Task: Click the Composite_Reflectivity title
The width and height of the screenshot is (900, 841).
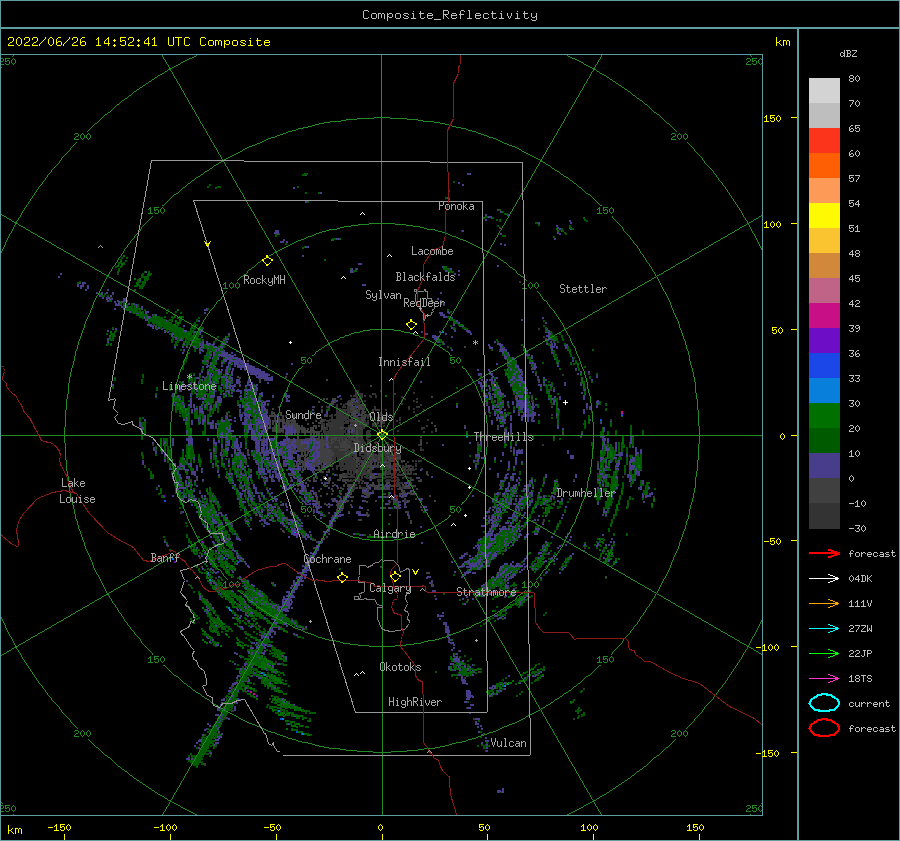Action: [450, 15]
